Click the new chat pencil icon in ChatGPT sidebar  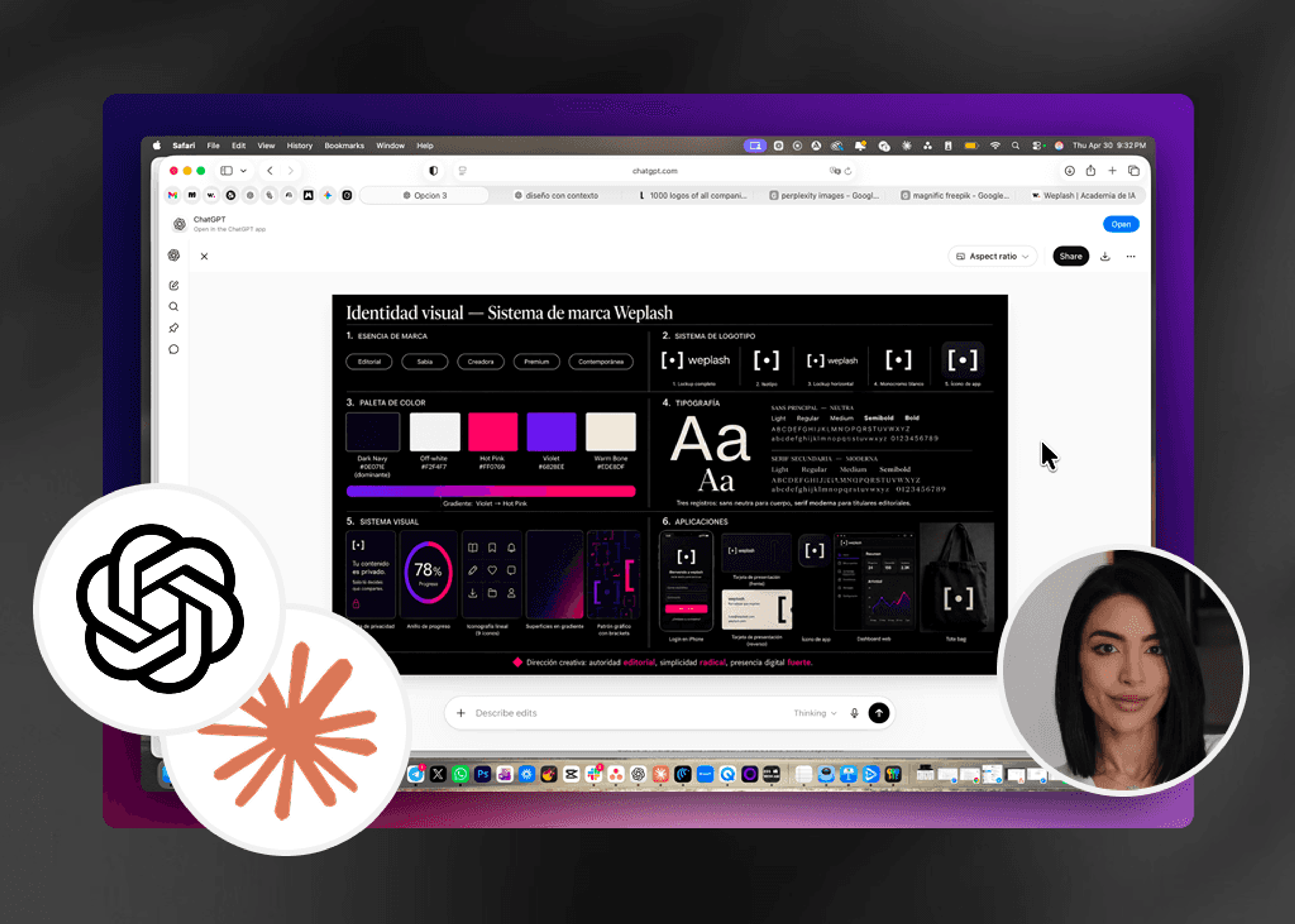174,286
